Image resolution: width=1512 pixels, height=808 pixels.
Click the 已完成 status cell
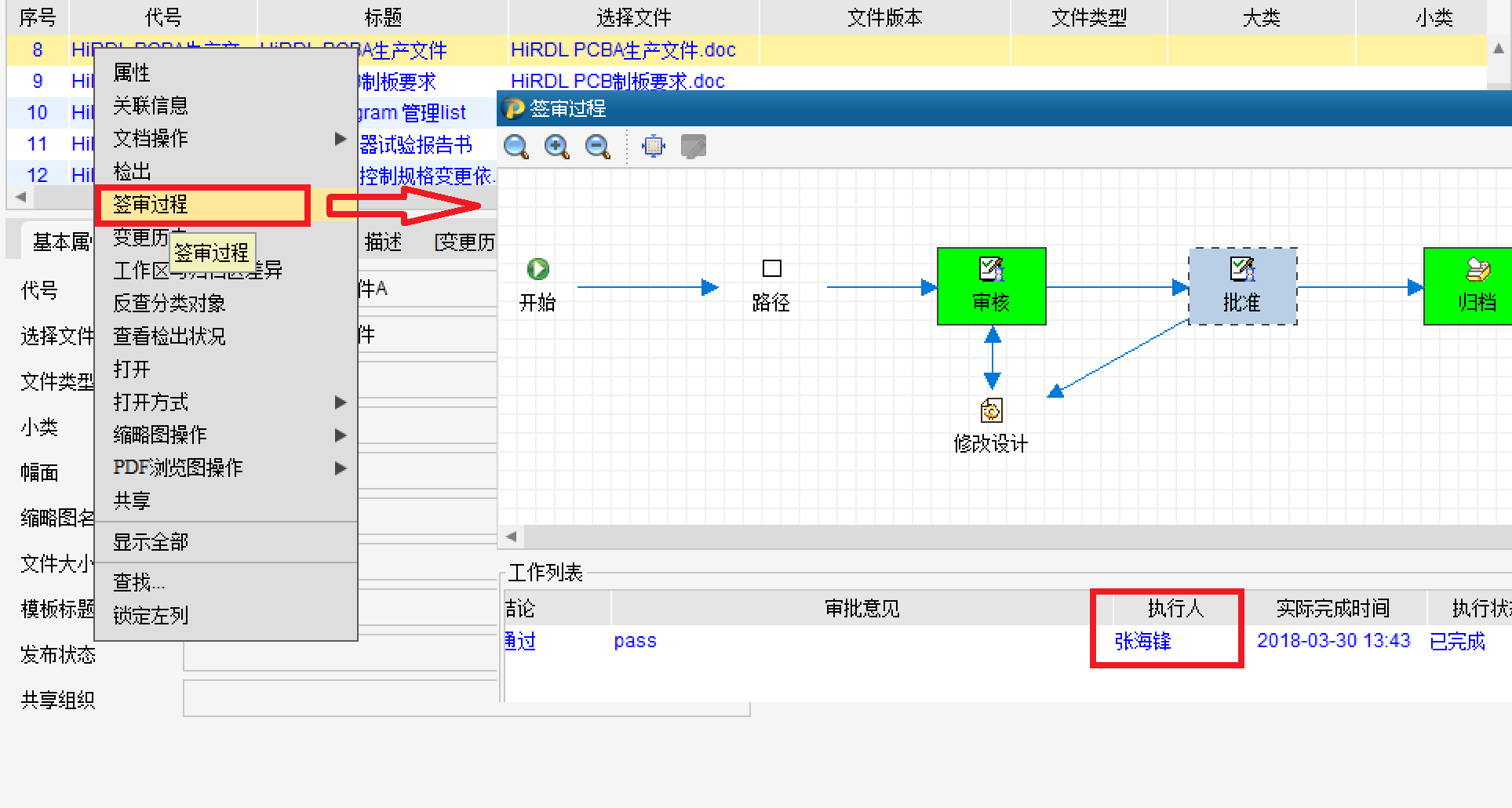tap(1457, 642)
